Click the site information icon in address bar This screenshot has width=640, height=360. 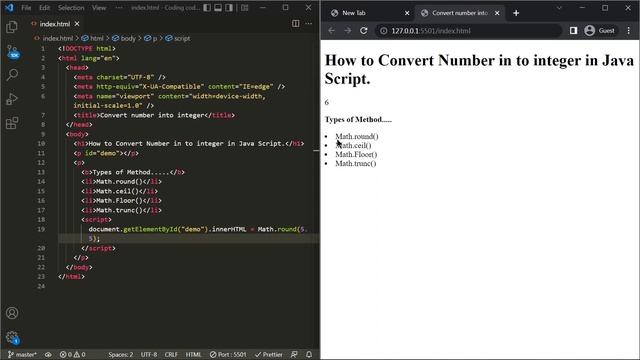[383, 31]
